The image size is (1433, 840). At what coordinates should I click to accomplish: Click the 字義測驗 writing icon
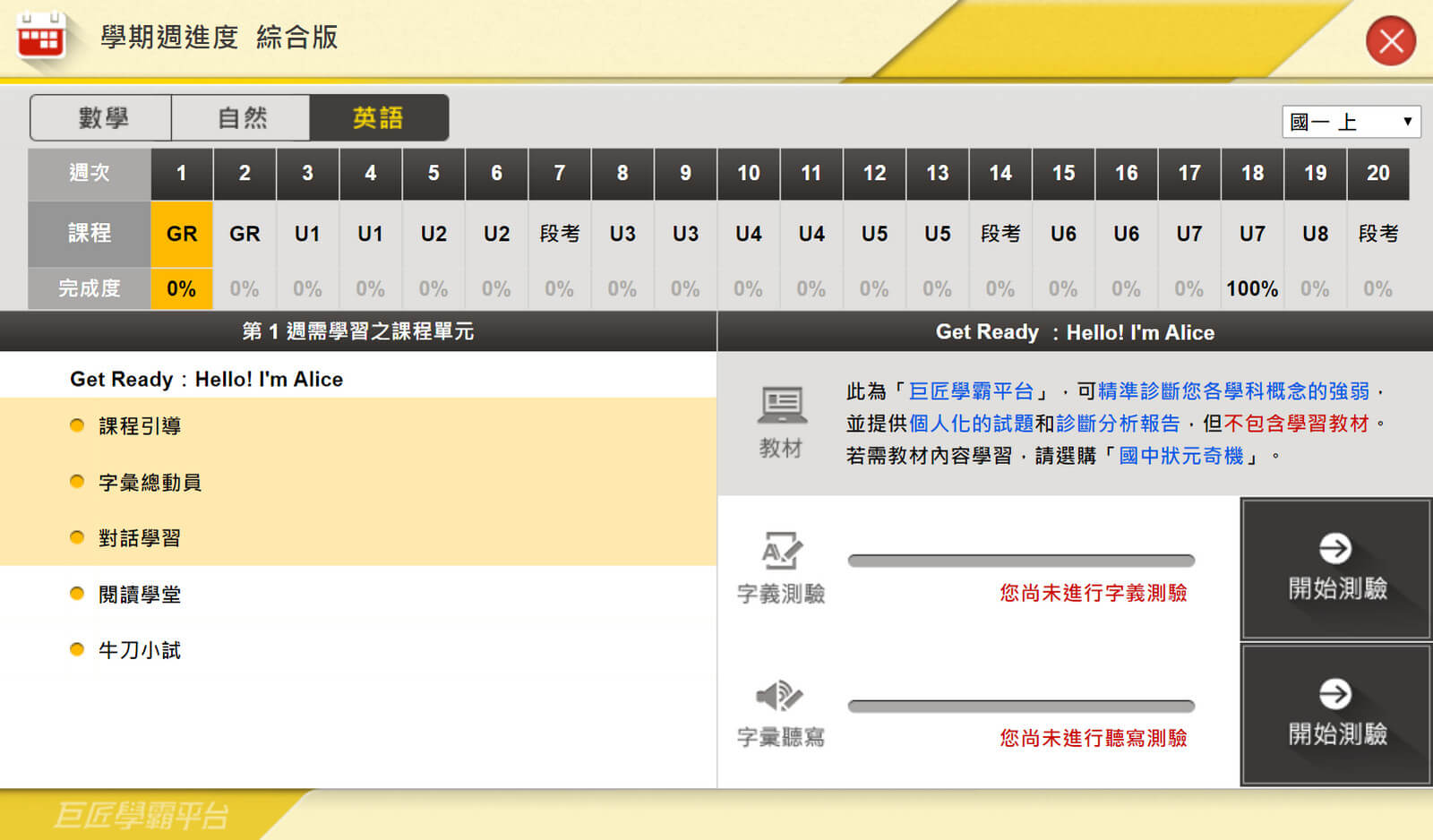click(x=782, y=551)
